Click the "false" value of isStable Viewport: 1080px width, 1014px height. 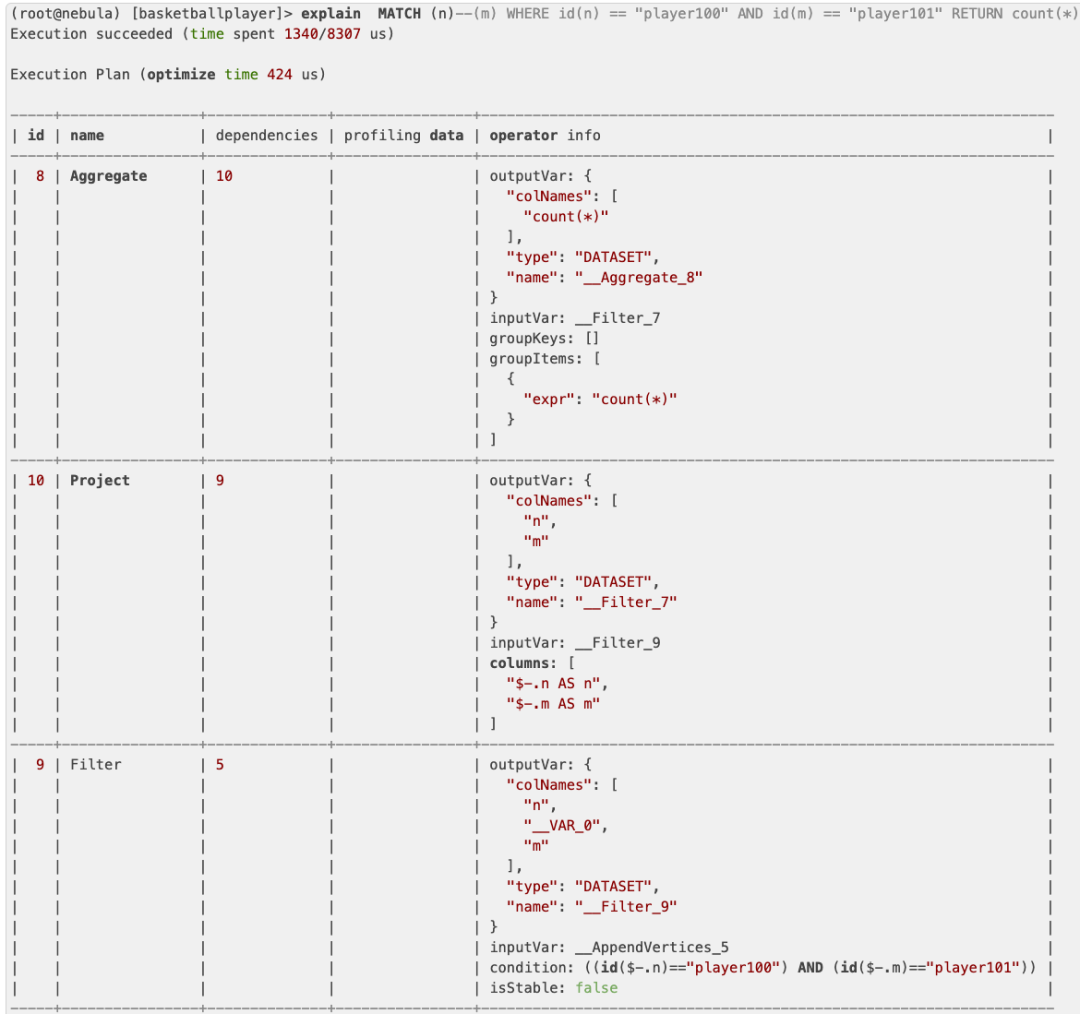click(x=596, y=988)
